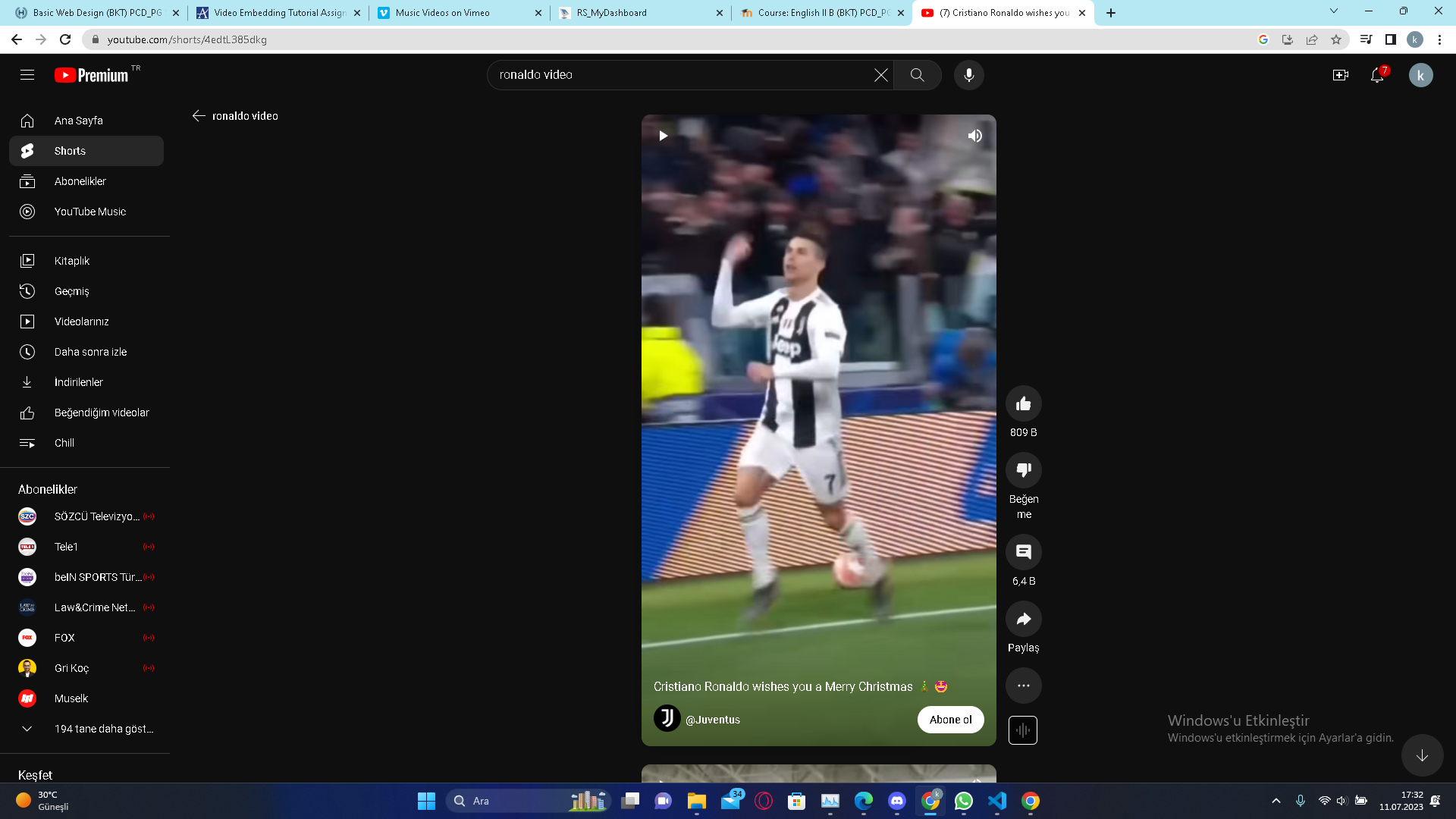Click the create video camera icon
The height and width of the screenshot is (819, 1456).
click(x=1340, y=75)
